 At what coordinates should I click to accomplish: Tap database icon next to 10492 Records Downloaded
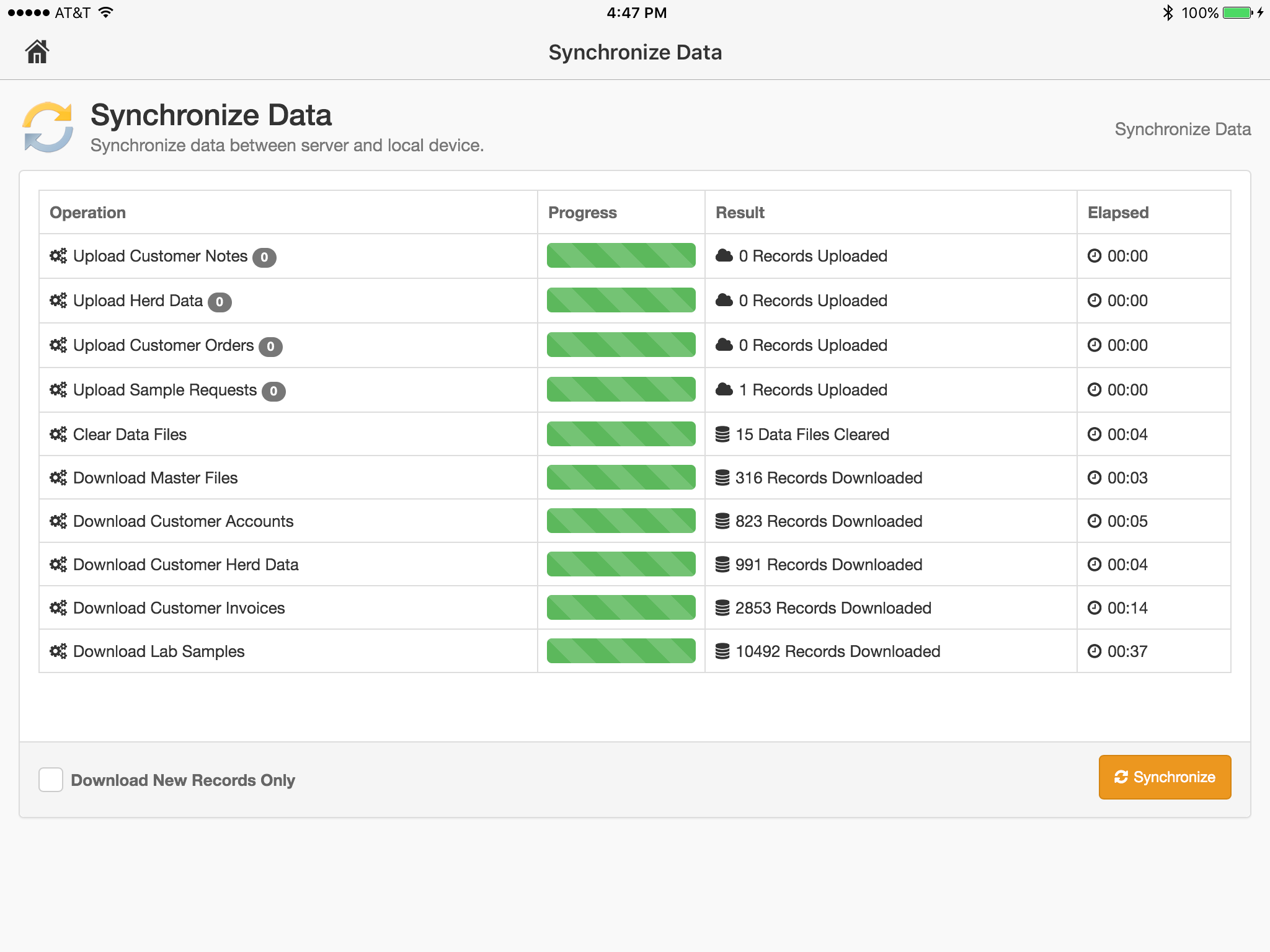pos(722,651)
